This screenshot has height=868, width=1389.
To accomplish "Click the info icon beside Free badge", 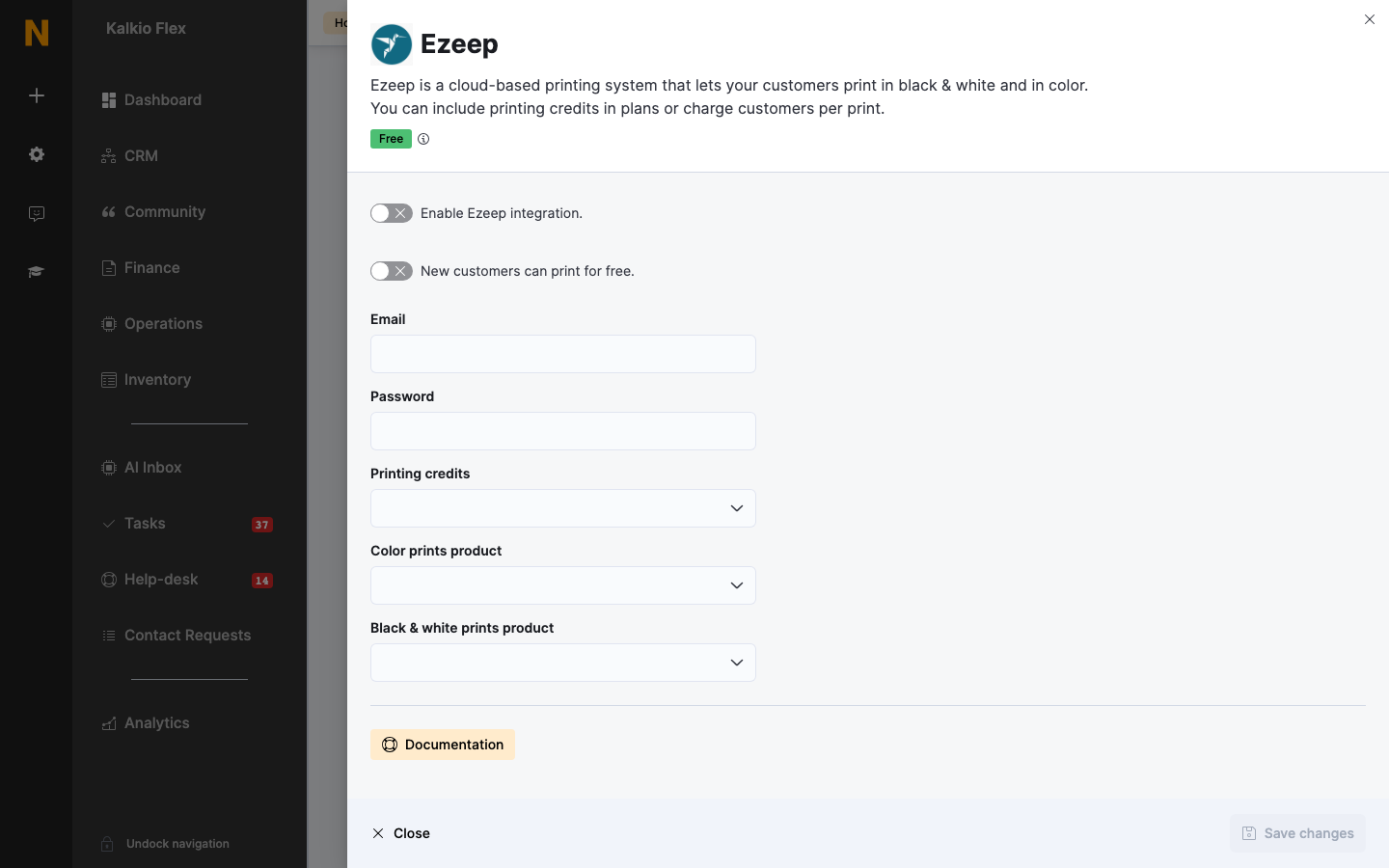I will (x=423, y=139).
